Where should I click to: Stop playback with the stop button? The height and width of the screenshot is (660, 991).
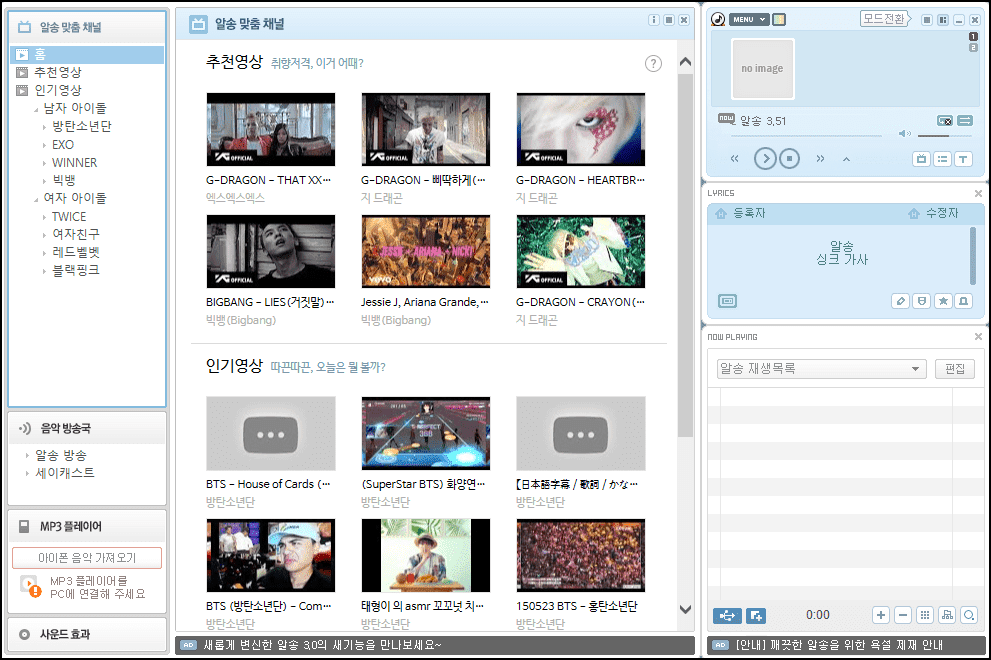[789, 159]
